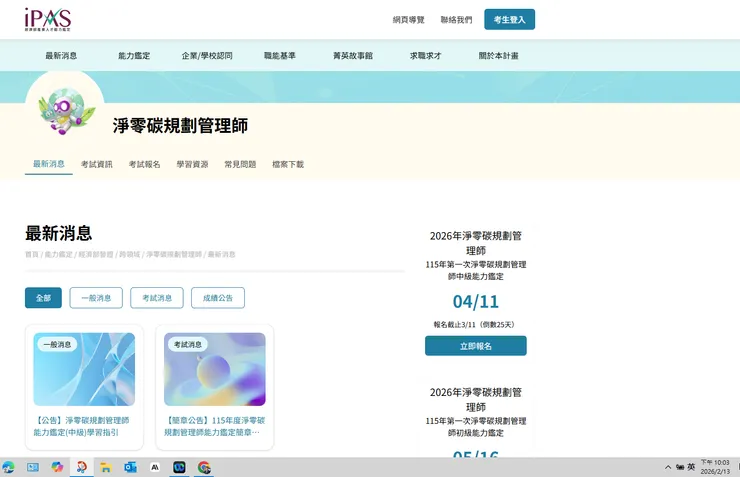The width and height of the screenshot is (740, 477).
Task: Click the 經濟部發證 breadcrumb link
Action: 96,254
